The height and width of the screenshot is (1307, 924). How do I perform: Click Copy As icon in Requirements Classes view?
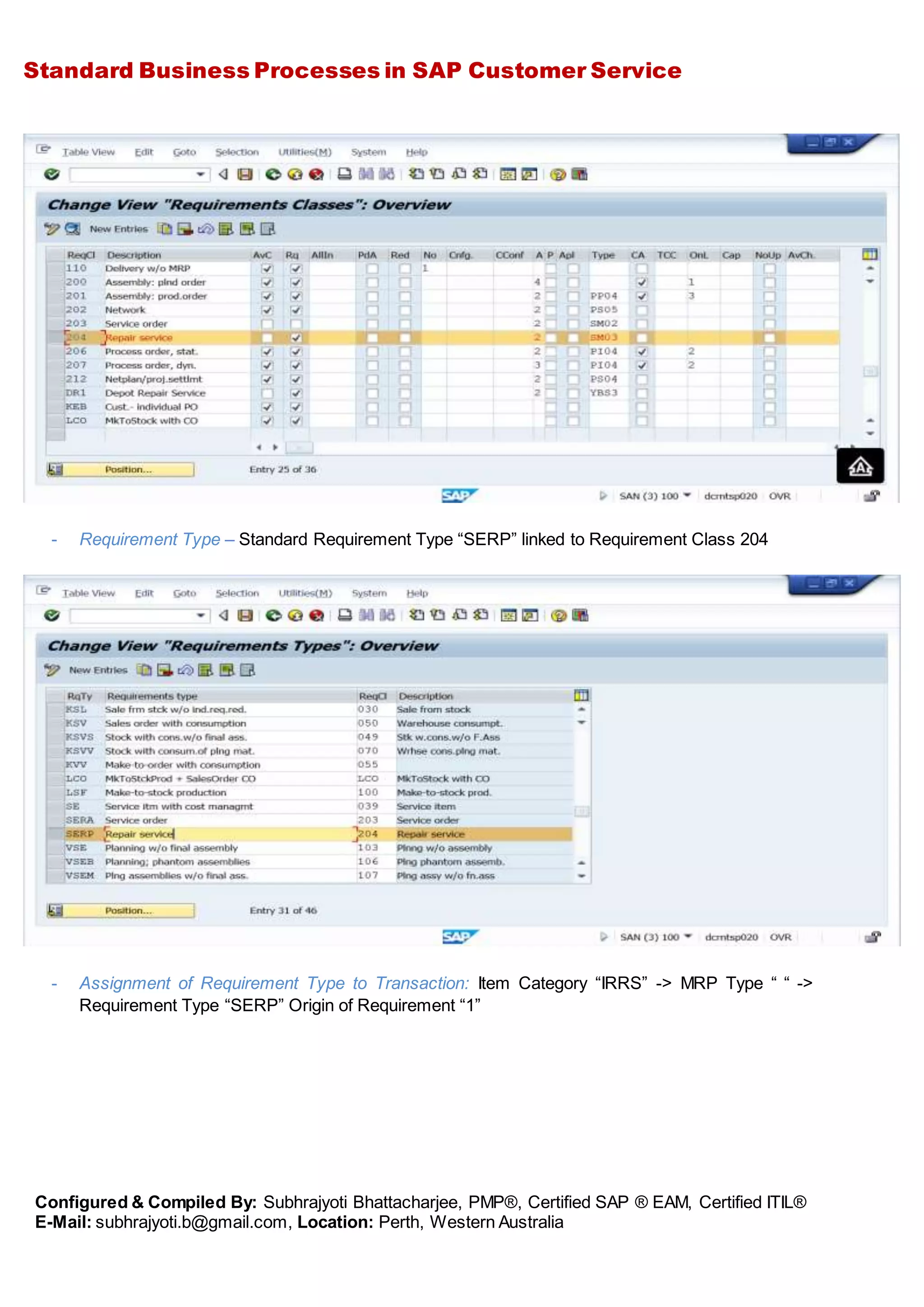point(164,229)
